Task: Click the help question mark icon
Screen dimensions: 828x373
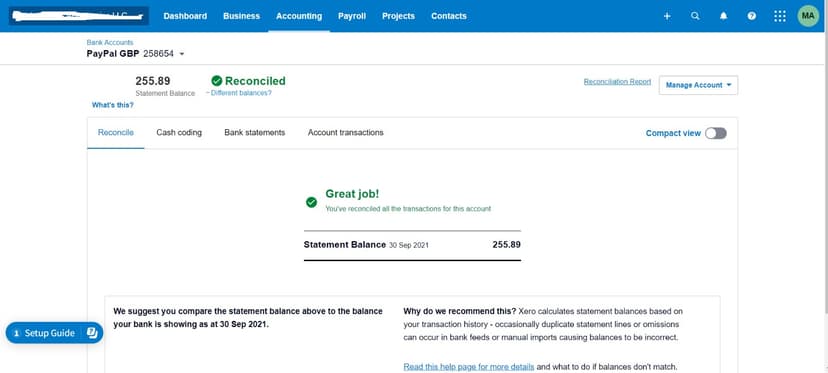Action: coord(751,16)
